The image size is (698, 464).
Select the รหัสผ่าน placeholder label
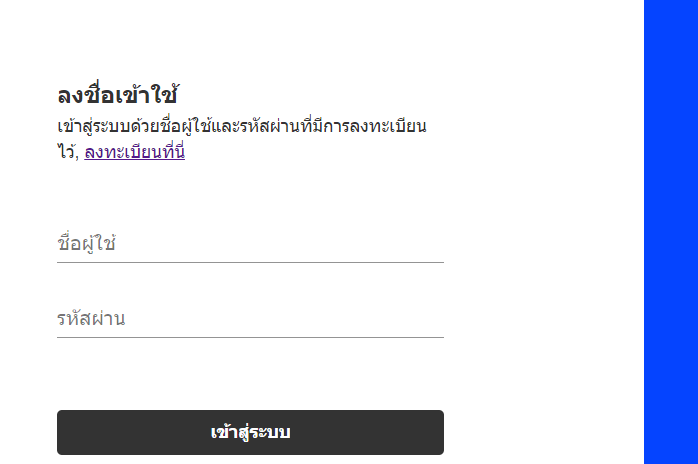91,319
